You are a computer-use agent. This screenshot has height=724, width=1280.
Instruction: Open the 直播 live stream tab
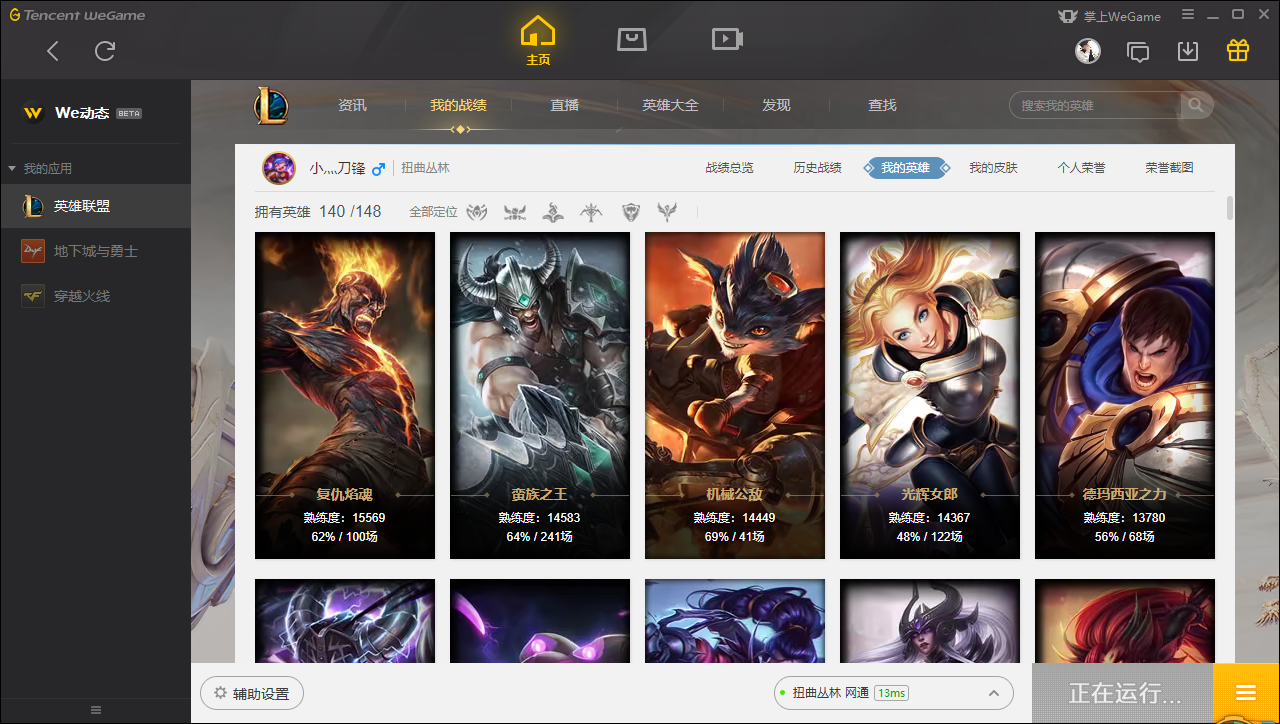[564, 105]
